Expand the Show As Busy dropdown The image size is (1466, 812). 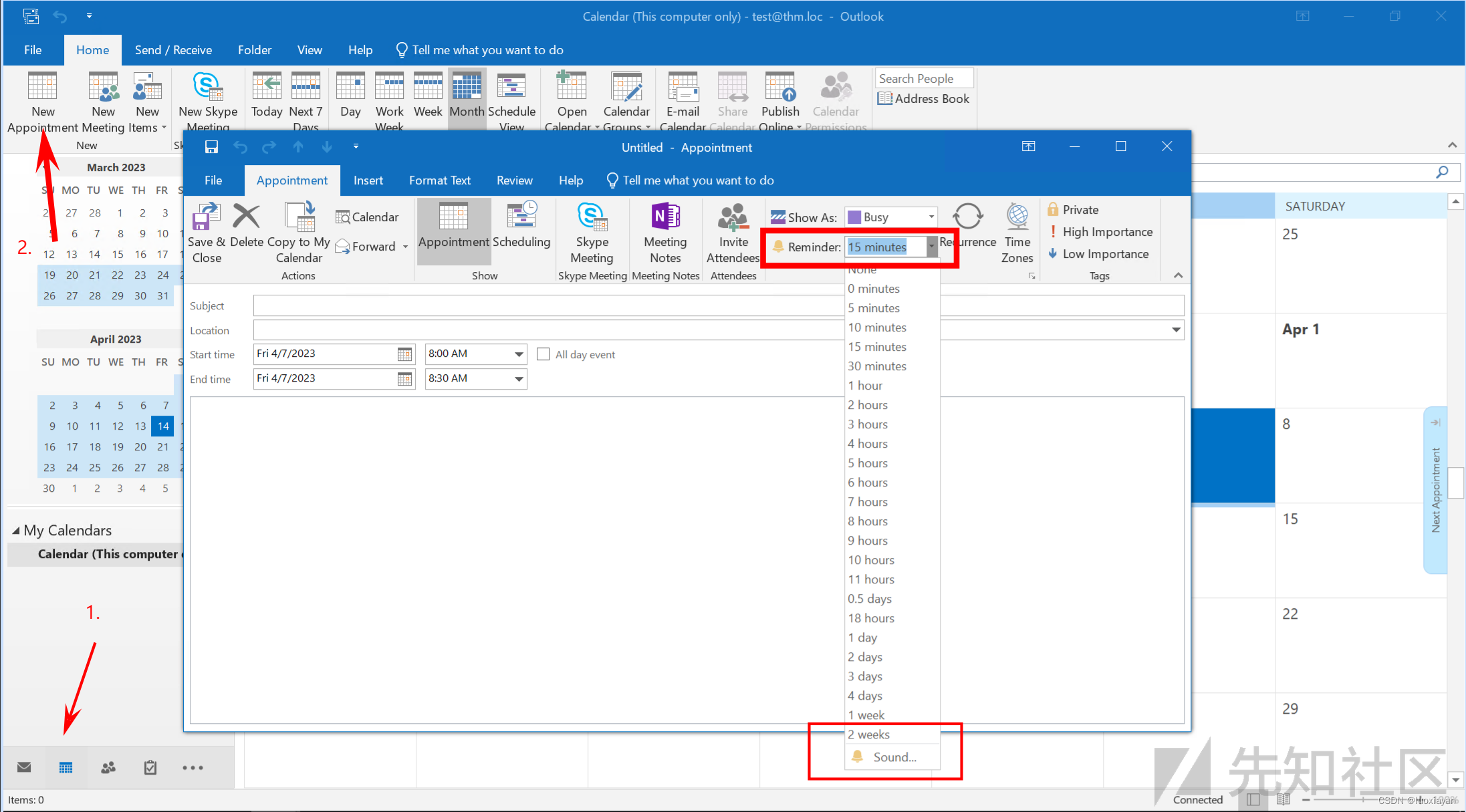(x=931, y=217)
